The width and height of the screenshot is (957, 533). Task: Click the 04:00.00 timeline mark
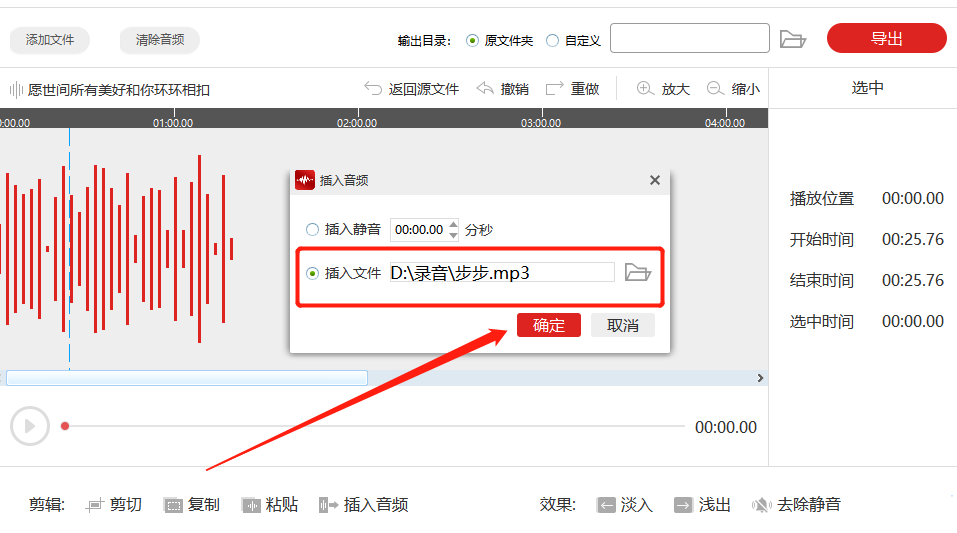tap(725, 123)
